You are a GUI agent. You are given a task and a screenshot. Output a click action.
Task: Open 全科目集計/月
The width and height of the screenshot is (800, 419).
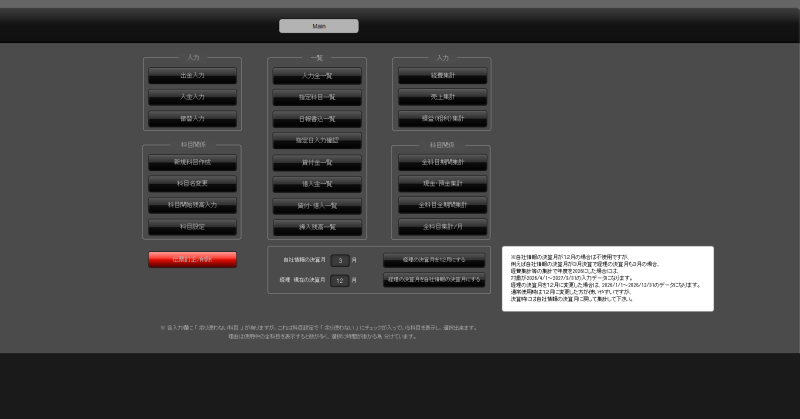pyautogui.click(x=442, y=227)
